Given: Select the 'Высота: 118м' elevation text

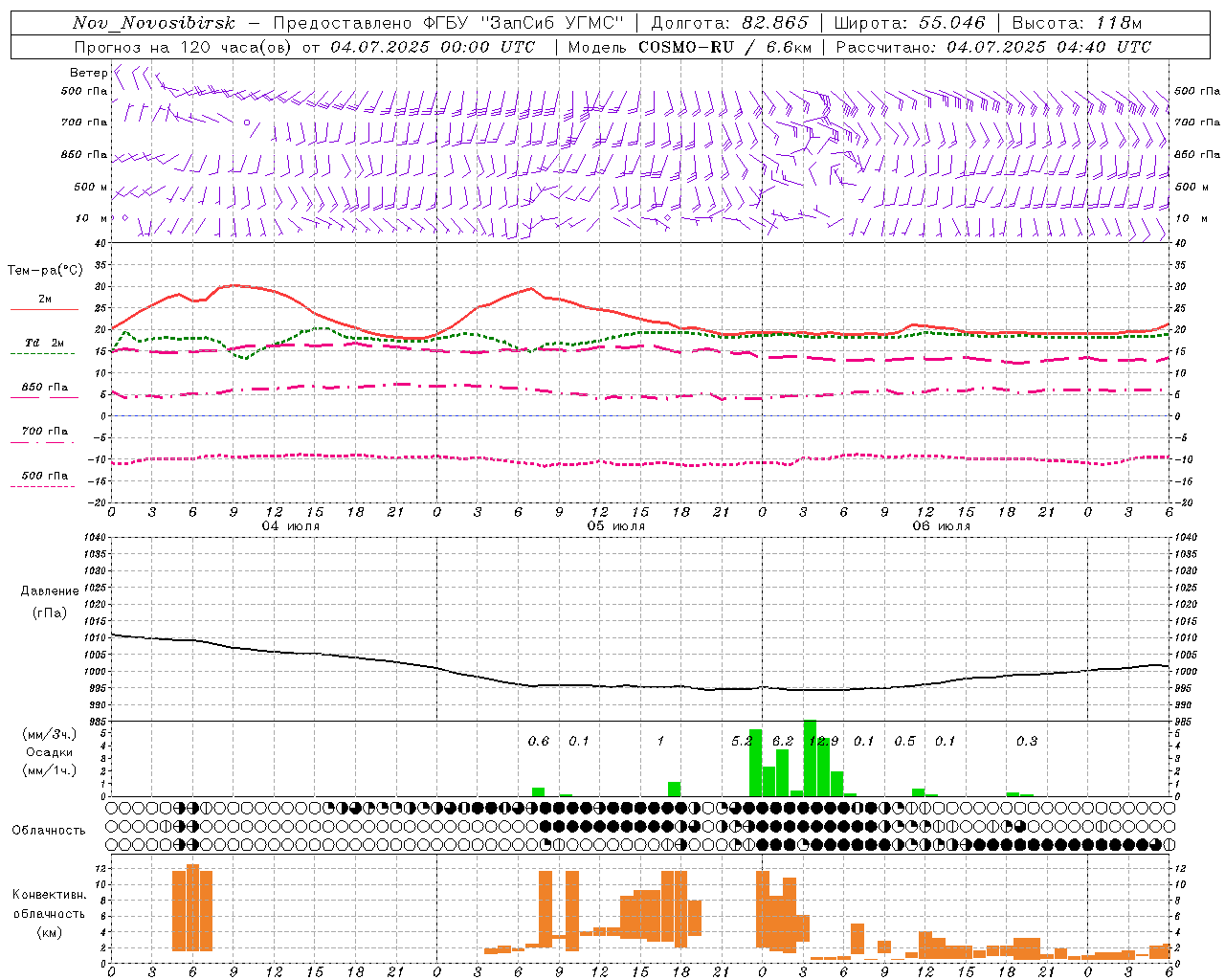Looking at the screenshot, I should (1077, 23).
